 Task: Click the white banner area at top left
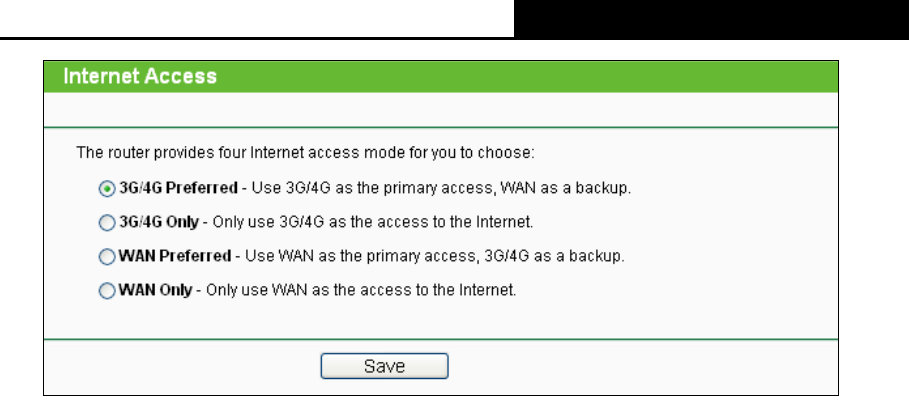[257, 18]
